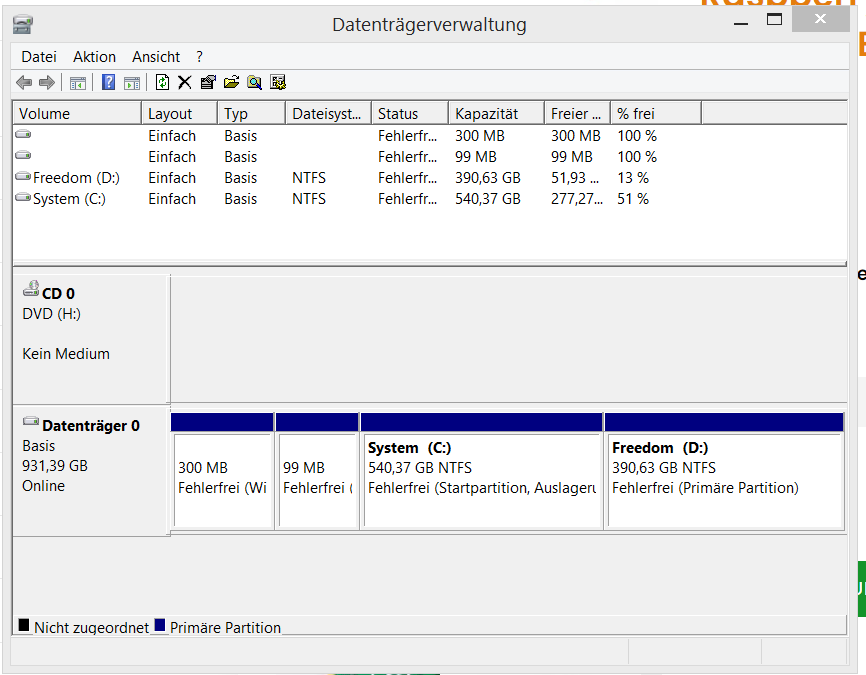
Task: Select the System (C:) partition block in the disk map
Action: 482,471
